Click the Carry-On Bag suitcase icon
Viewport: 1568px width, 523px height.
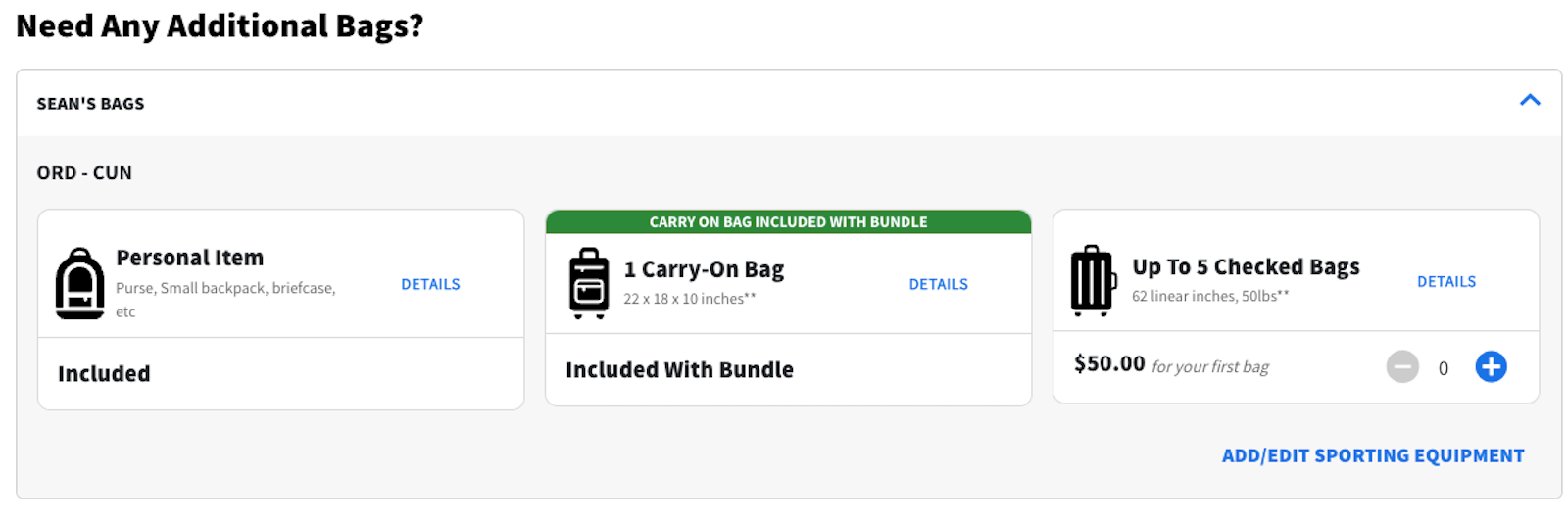pyautogui.click(x=589, y=283)
